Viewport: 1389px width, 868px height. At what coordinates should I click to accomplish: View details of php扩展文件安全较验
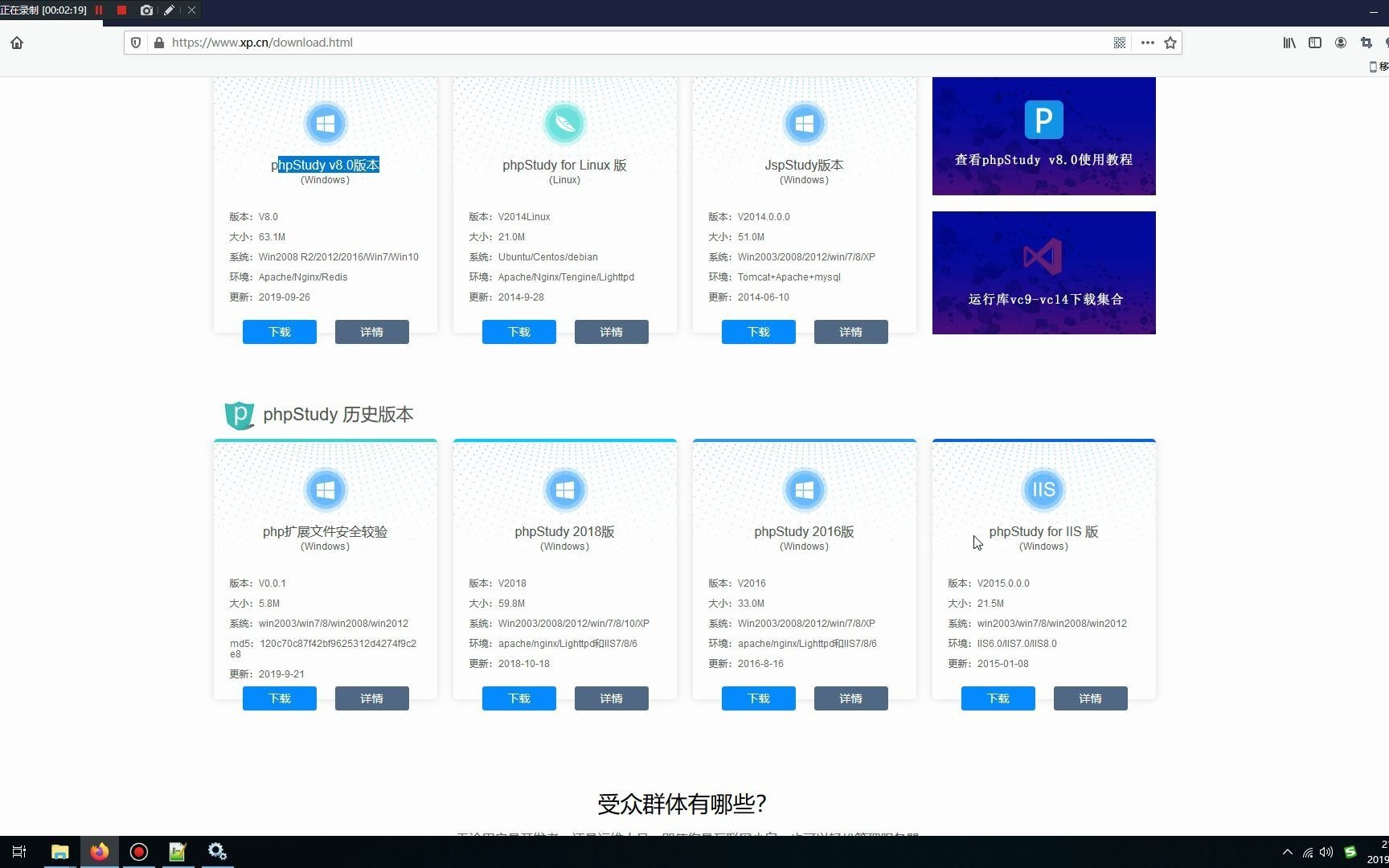click(x=372, y=698)
